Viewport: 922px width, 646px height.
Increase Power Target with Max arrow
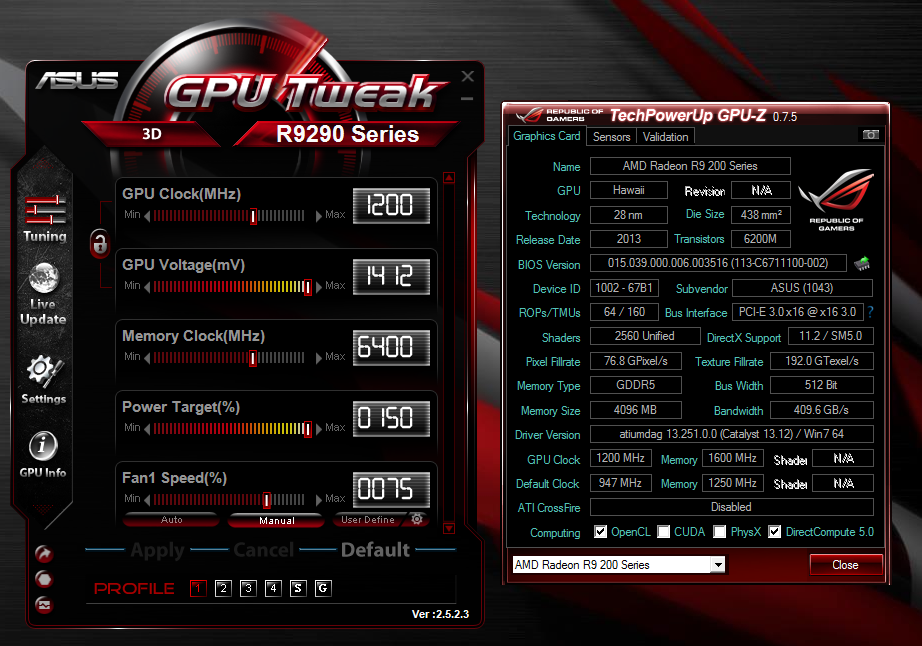pyautogui.click(x=319, y=429)
